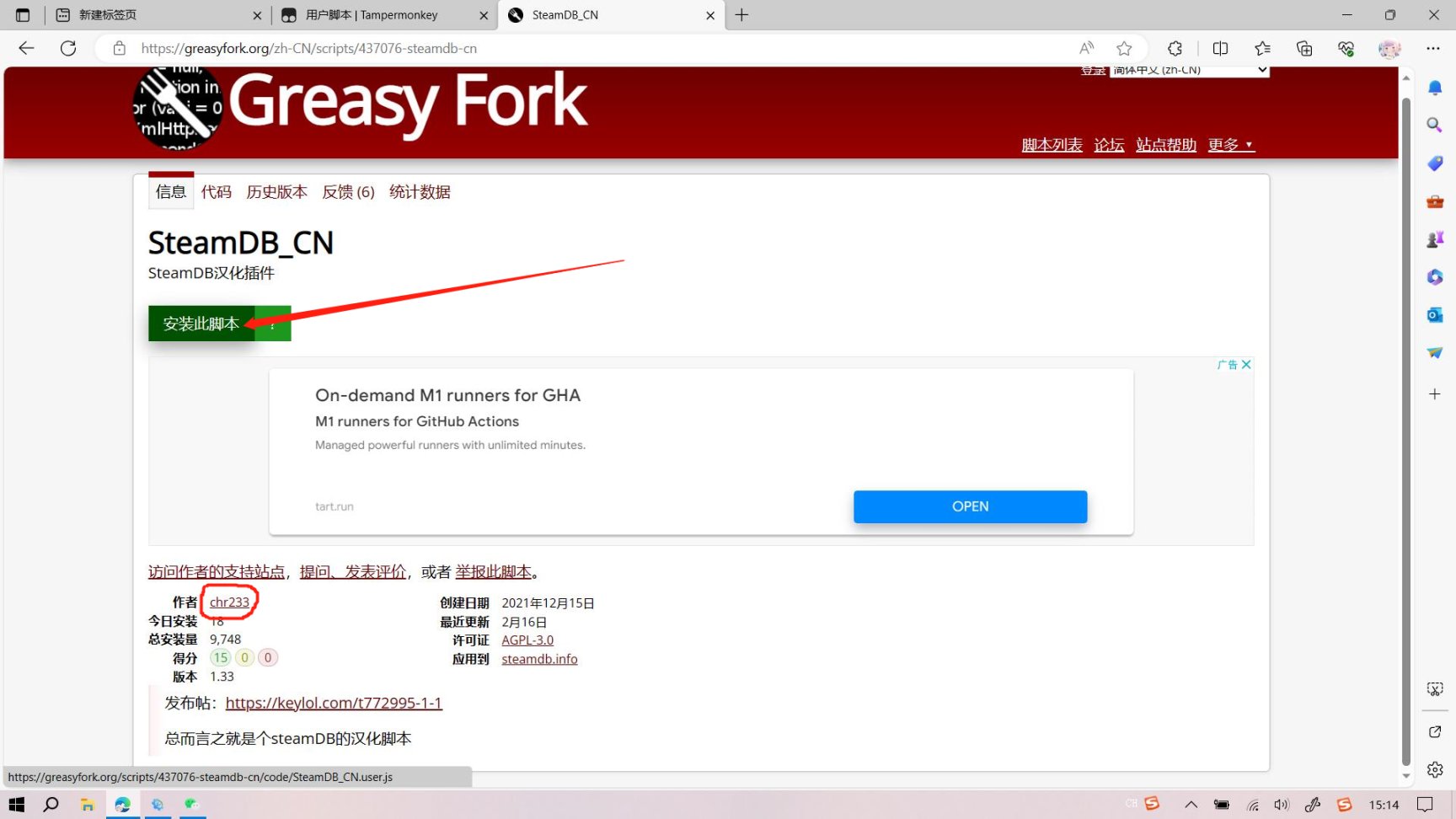Add this page to favorites star

[x=1124, y=48]
